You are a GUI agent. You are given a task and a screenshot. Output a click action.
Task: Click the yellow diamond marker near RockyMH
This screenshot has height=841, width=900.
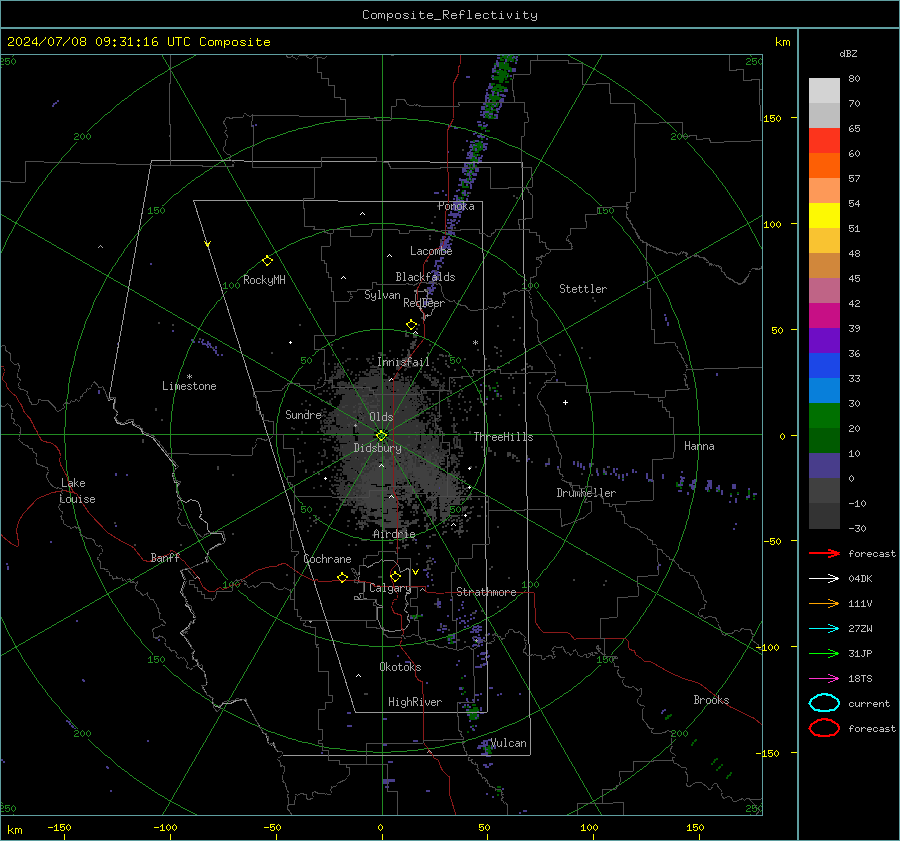click(267, 261)
